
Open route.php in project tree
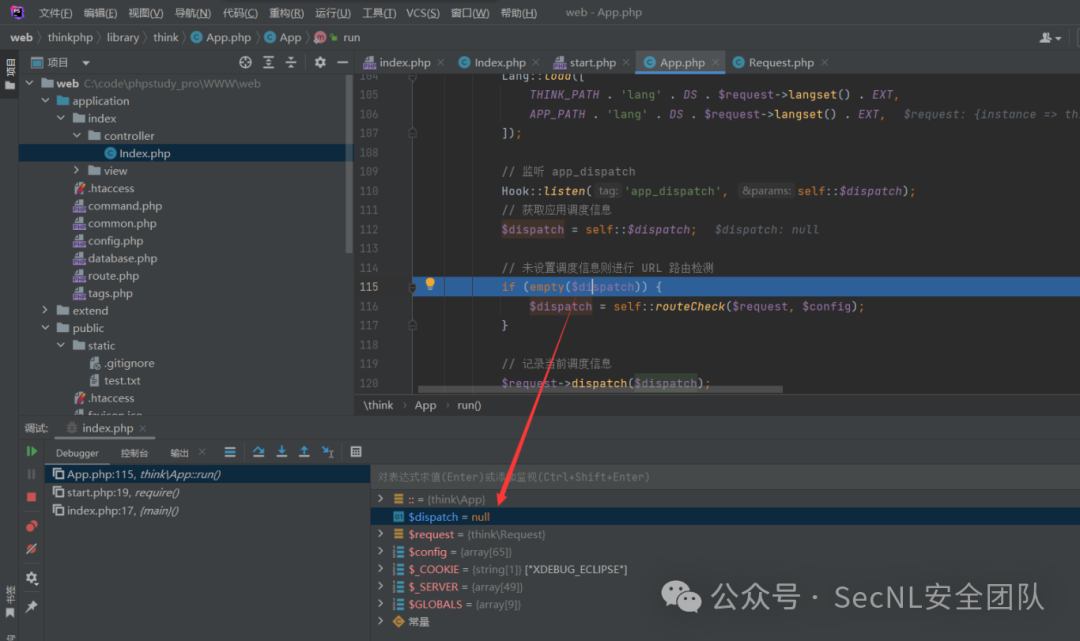(113, 275)
